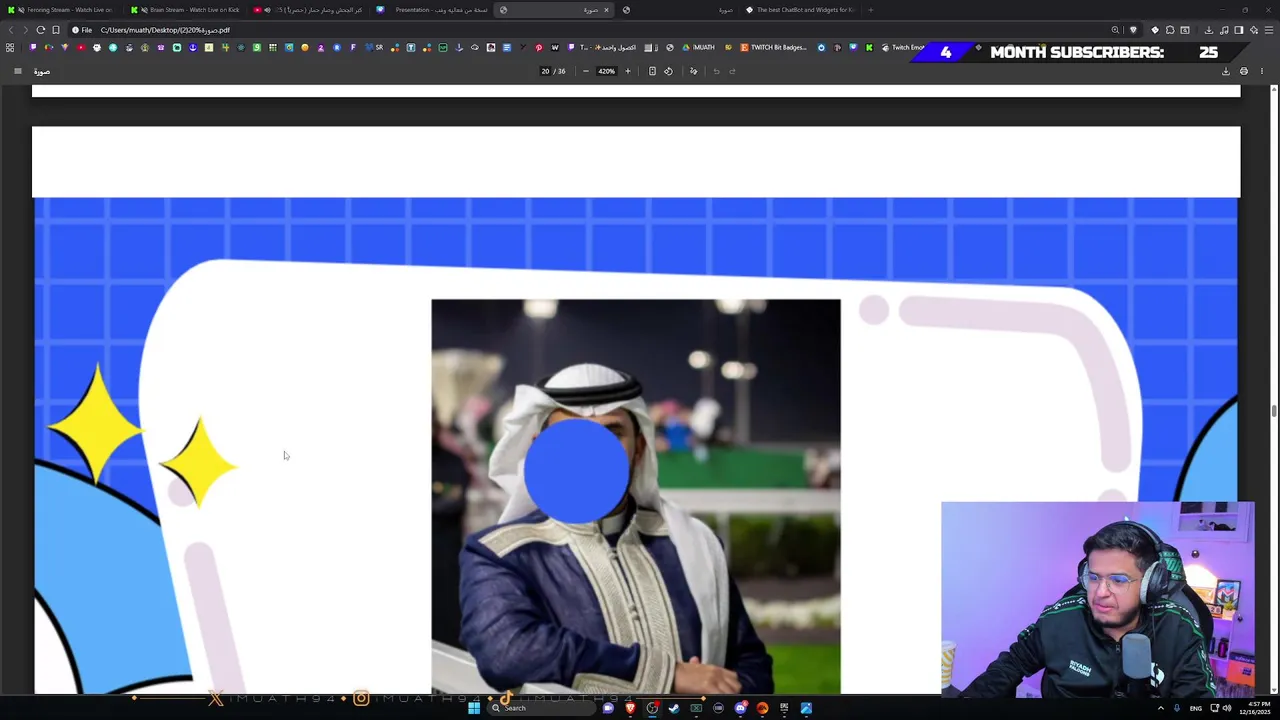Screen dimensions: 1280x720
Task: Bookmark this page icon
Action: click(56, 30)
